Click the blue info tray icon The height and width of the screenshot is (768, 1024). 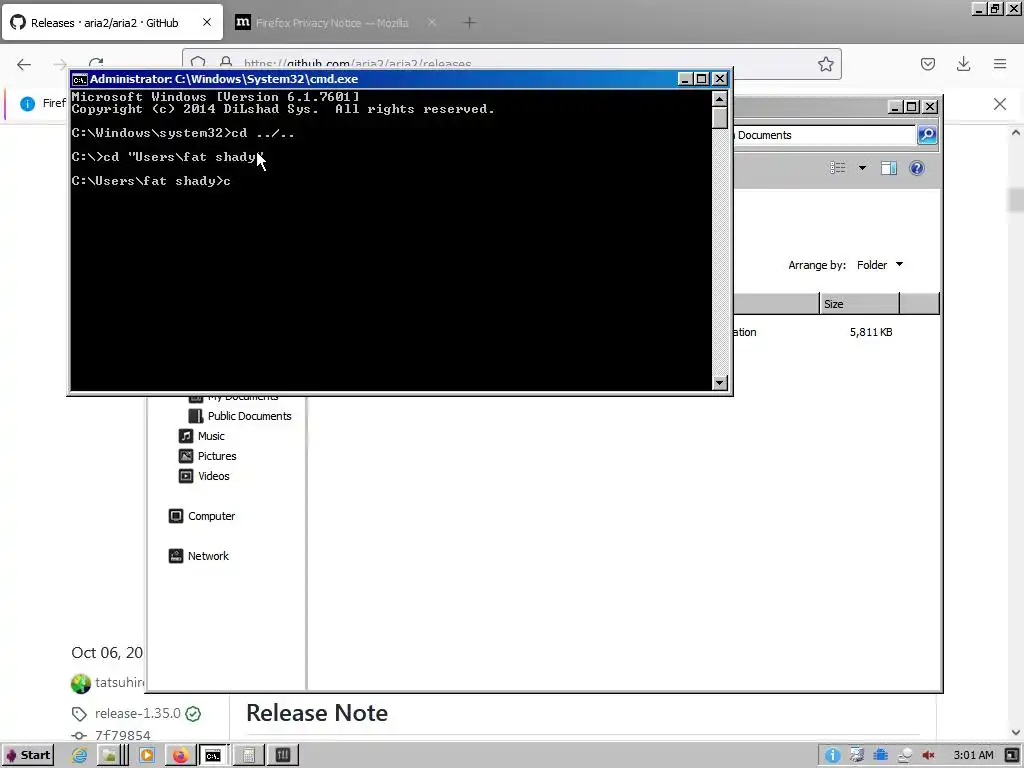(832, 756)
